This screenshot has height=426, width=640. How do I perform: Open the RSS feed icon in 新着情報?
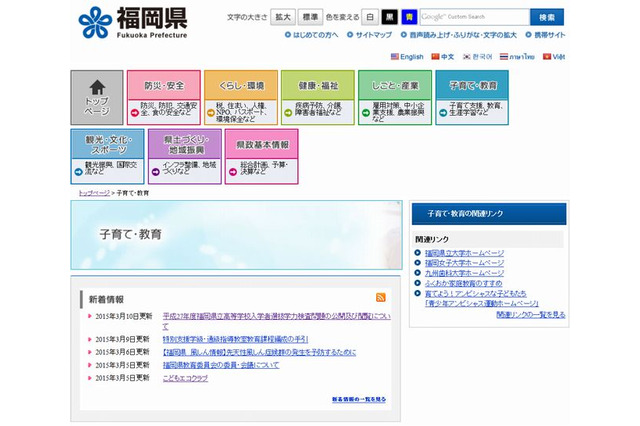point(381,298)
